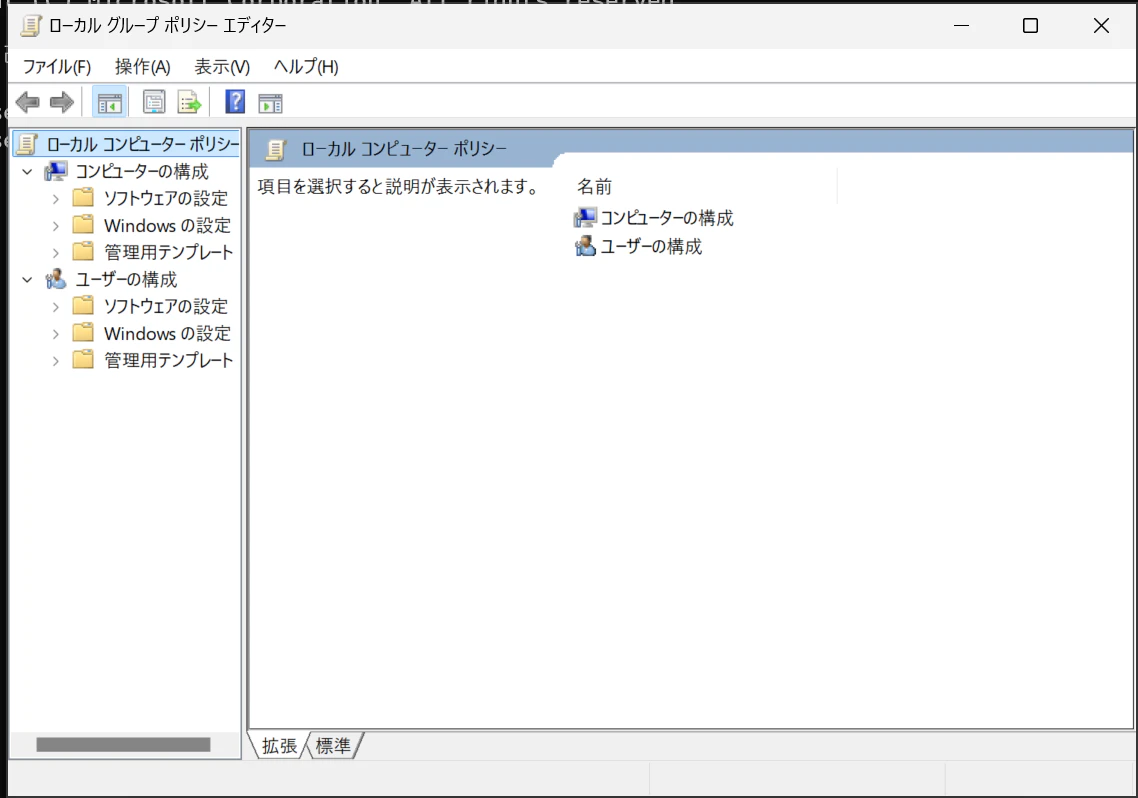This screenshot has height=798, width=1138.
Task: Select ユーザーの構成 text in the right list
Action: (651, 247)
